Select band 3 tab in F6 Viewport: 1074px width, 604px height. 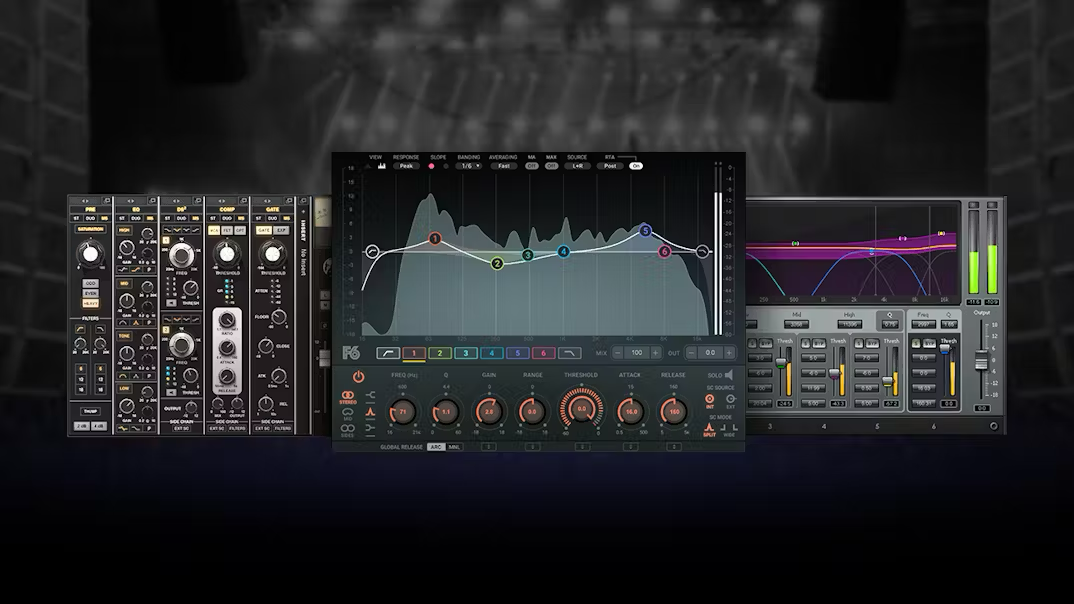(465, 353)
